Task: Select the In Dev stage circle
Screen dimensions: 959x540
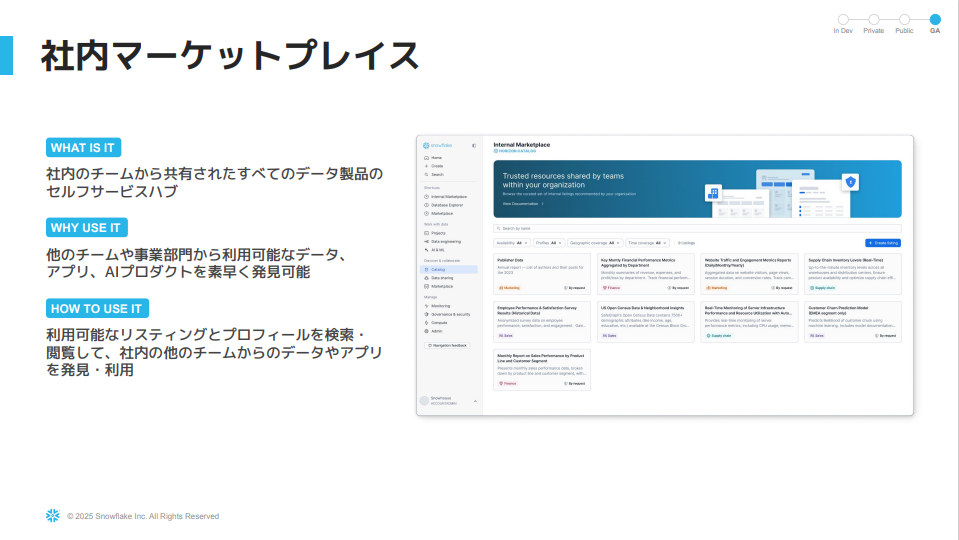Action: (843, 20)
